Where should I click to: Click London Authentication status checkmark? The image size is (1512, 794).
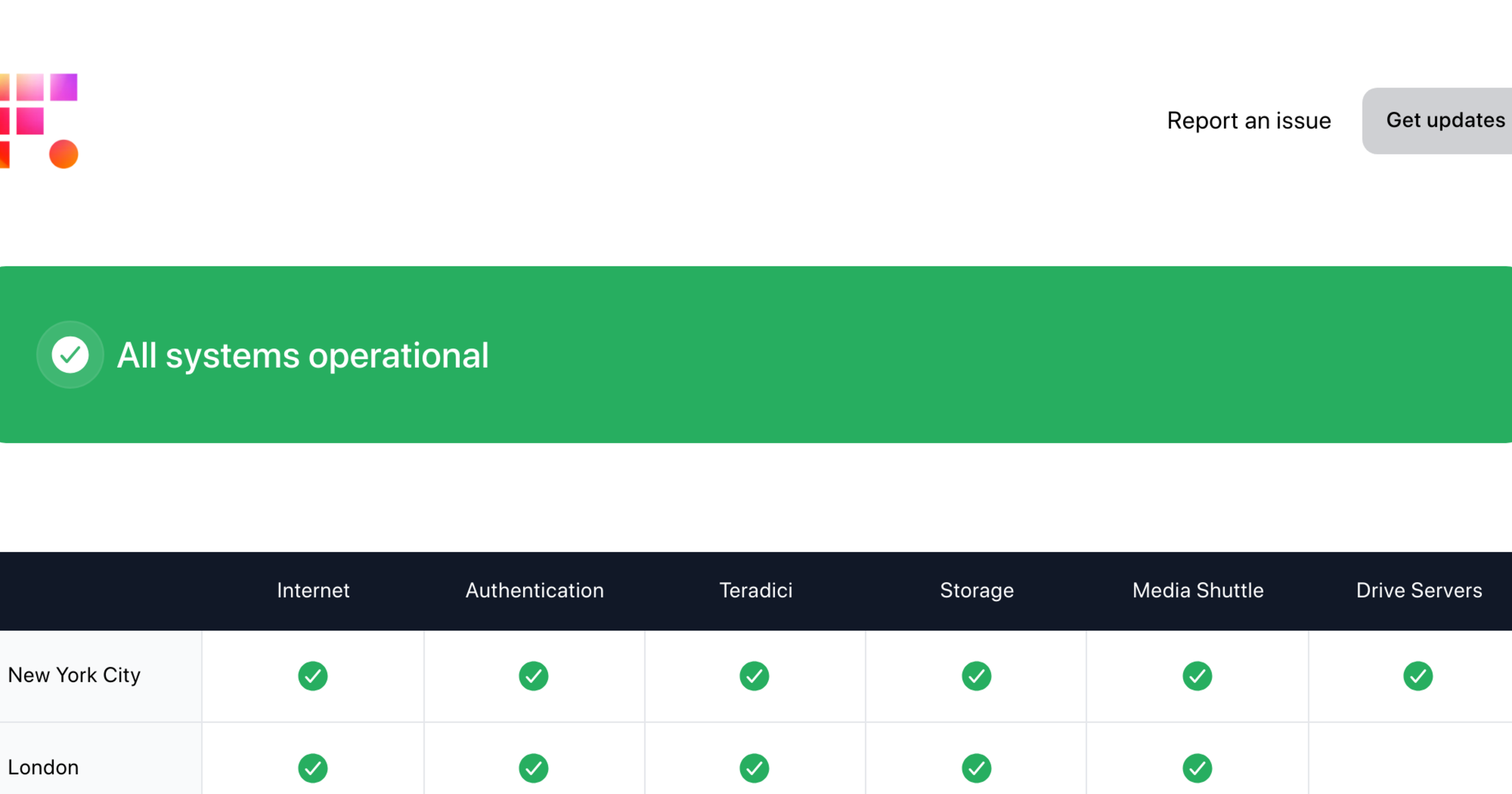pyautogui.click(x=534, y=768)
